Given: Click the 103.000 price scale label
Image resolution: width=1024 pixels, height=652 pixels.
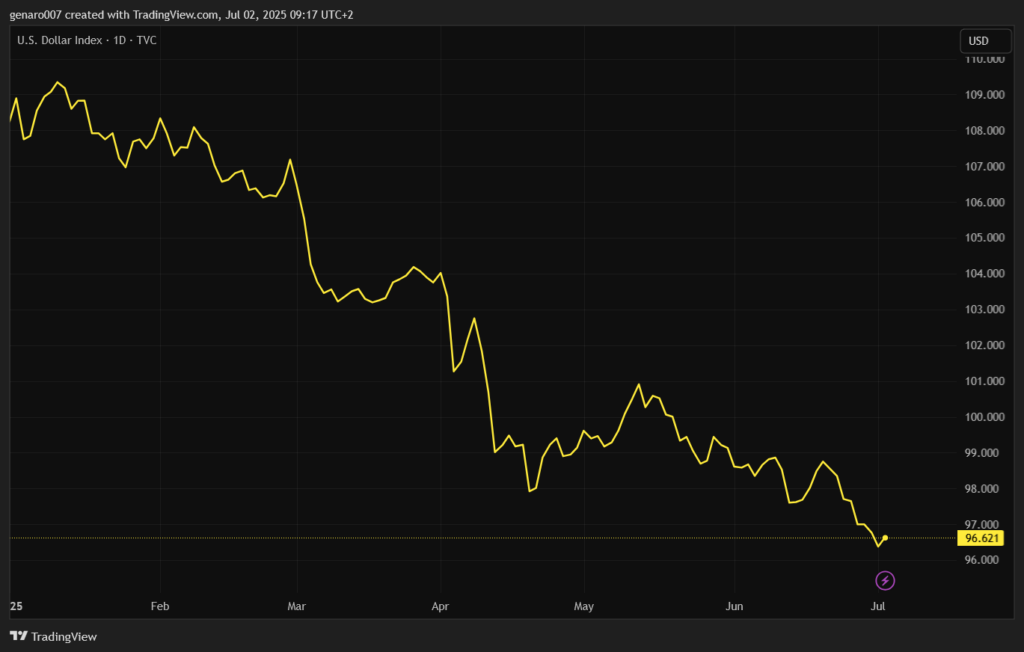Looking at the screenshot, I should pos(984,310).
